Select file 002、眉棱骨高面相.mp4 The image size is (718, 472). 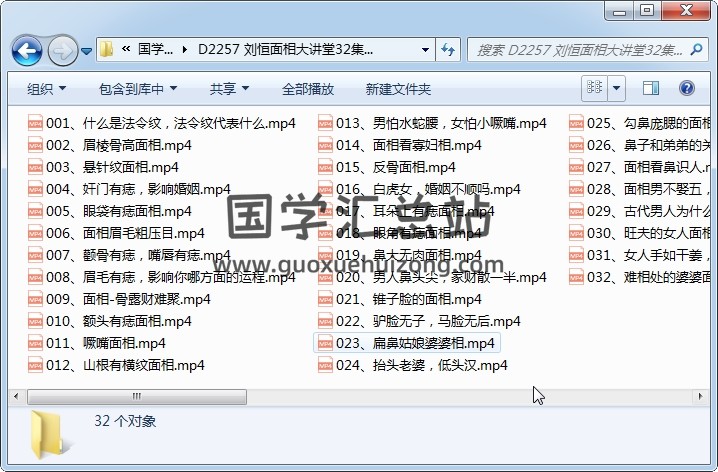[110, 145]
